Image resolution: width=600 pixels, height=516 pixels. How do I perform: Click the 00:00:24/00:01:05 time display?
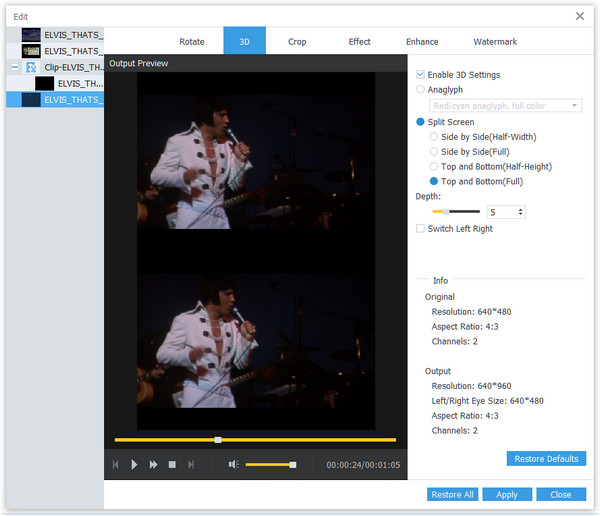click(363, 465)
